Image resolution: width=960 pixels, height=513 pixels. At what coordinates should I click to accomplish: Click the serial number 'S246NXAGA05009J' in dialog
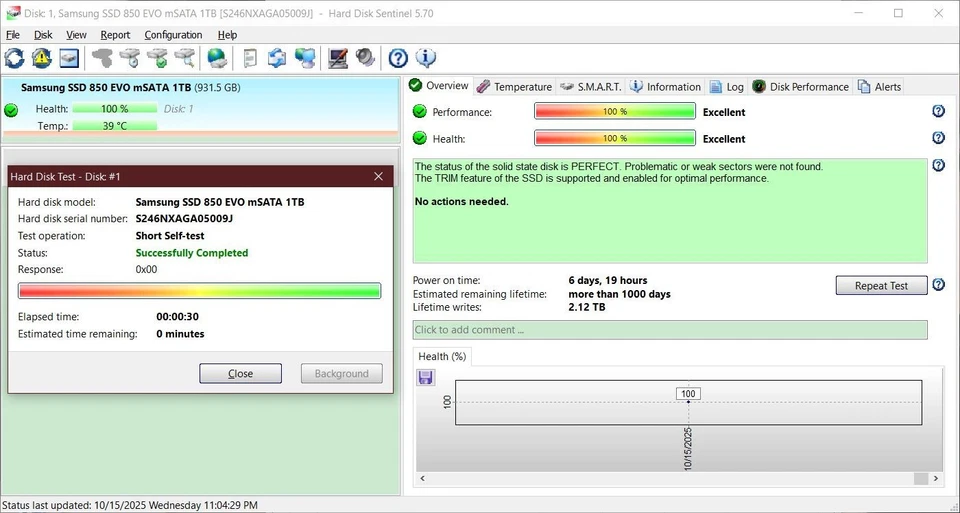coord(184,219)
